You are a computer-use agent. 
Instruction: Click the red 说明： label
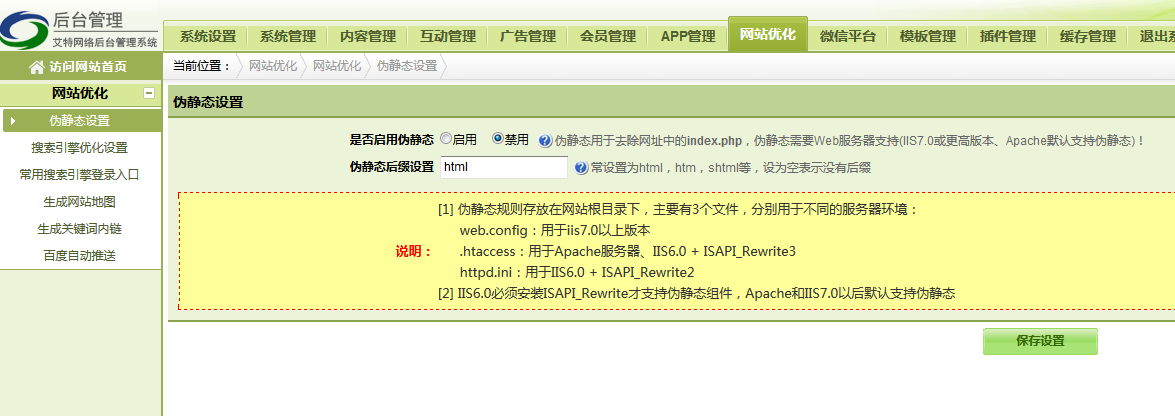(414, 251)
